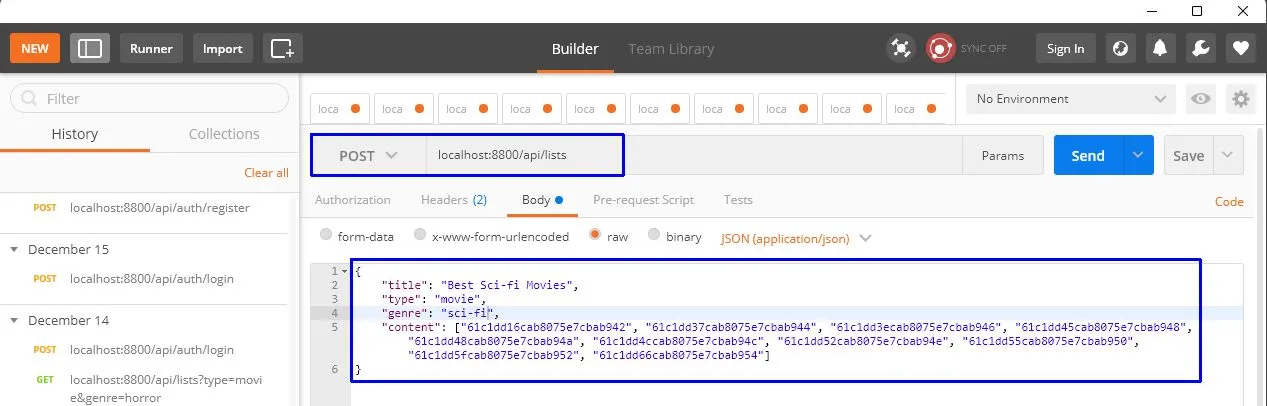
Task: Open the Body tab
Action: 543,200
